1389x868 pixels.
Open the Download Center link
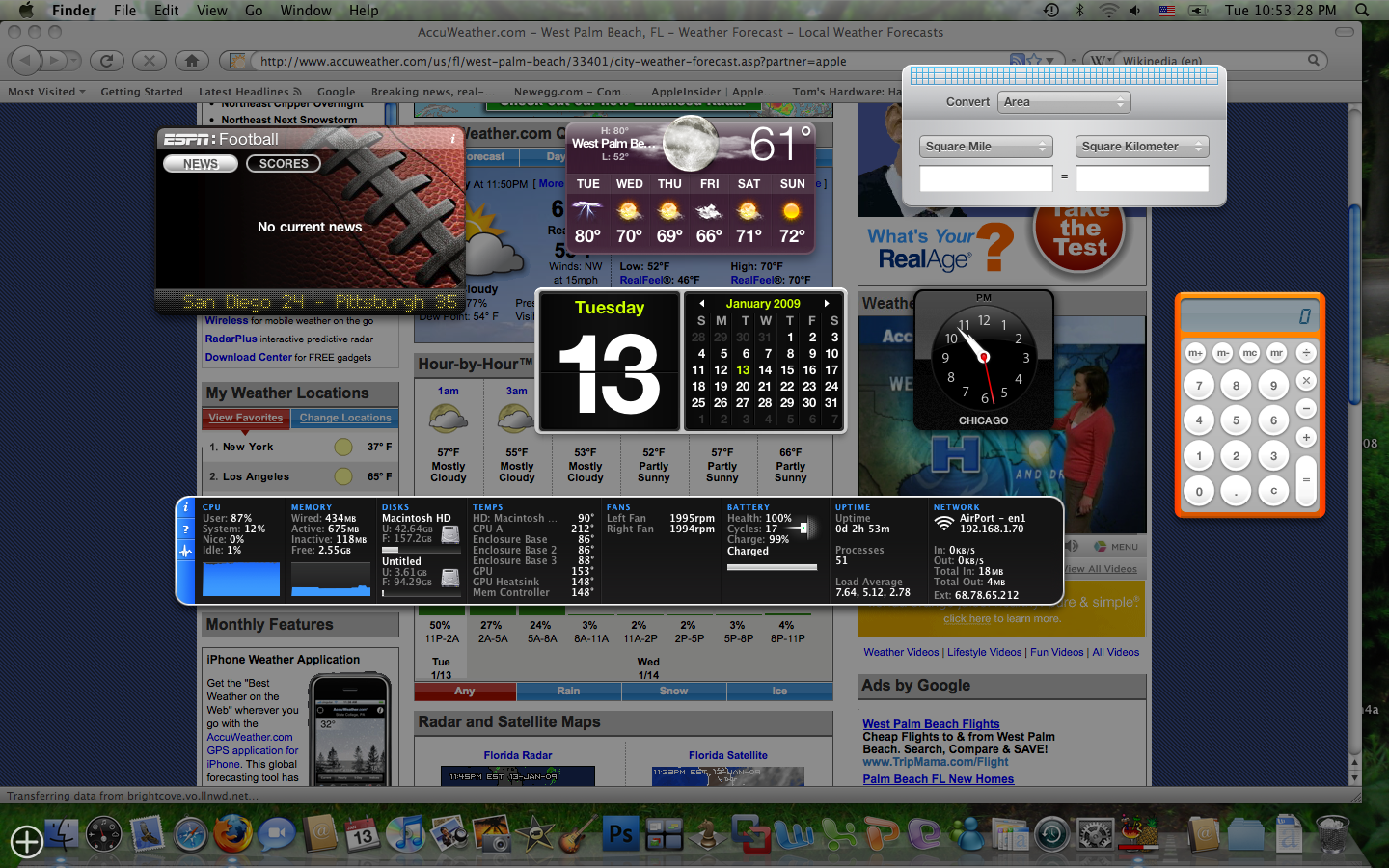click(x=248, y=357)
